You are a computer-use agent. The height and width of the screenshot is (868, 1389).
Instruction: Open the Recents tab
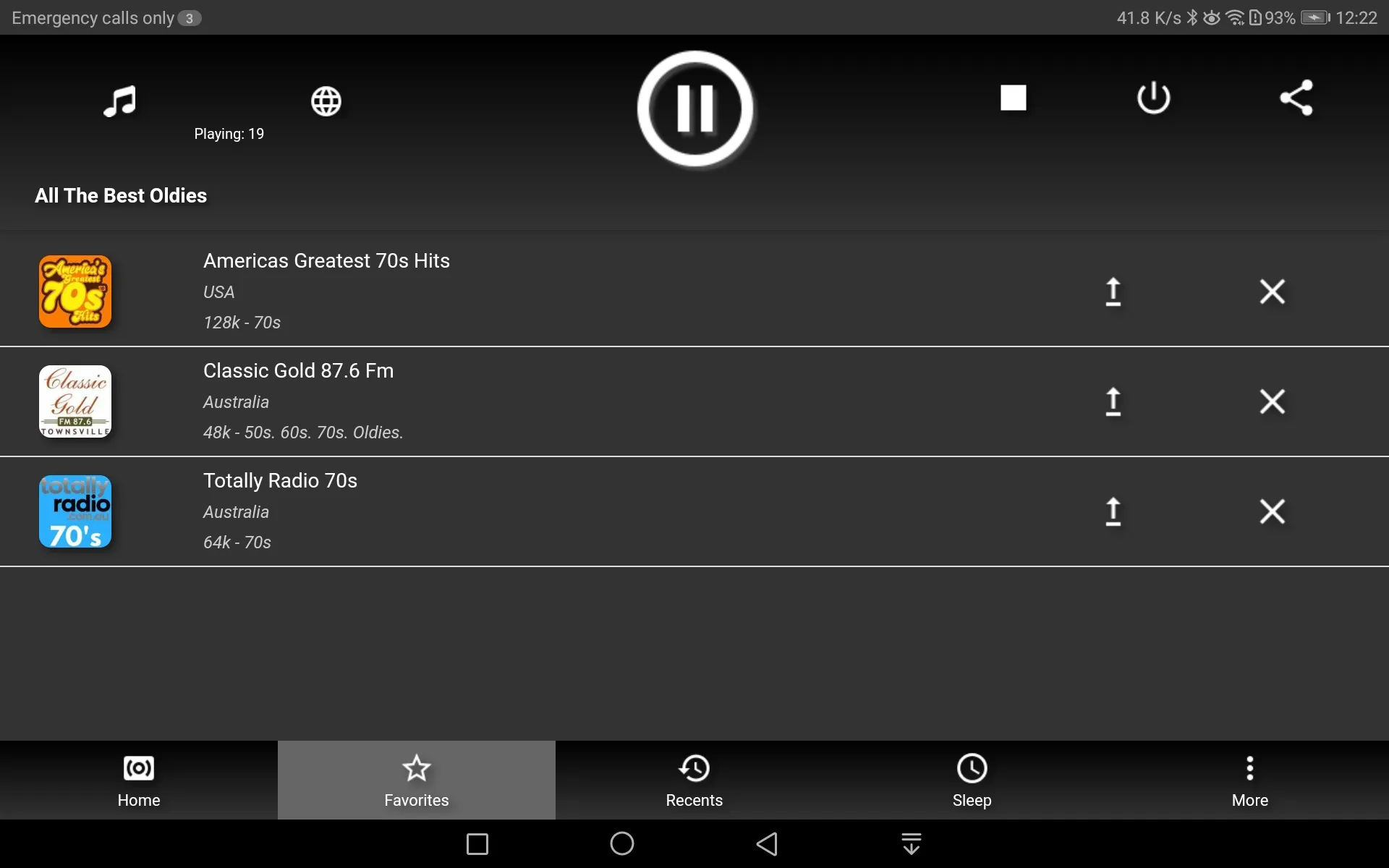(694, 781)
